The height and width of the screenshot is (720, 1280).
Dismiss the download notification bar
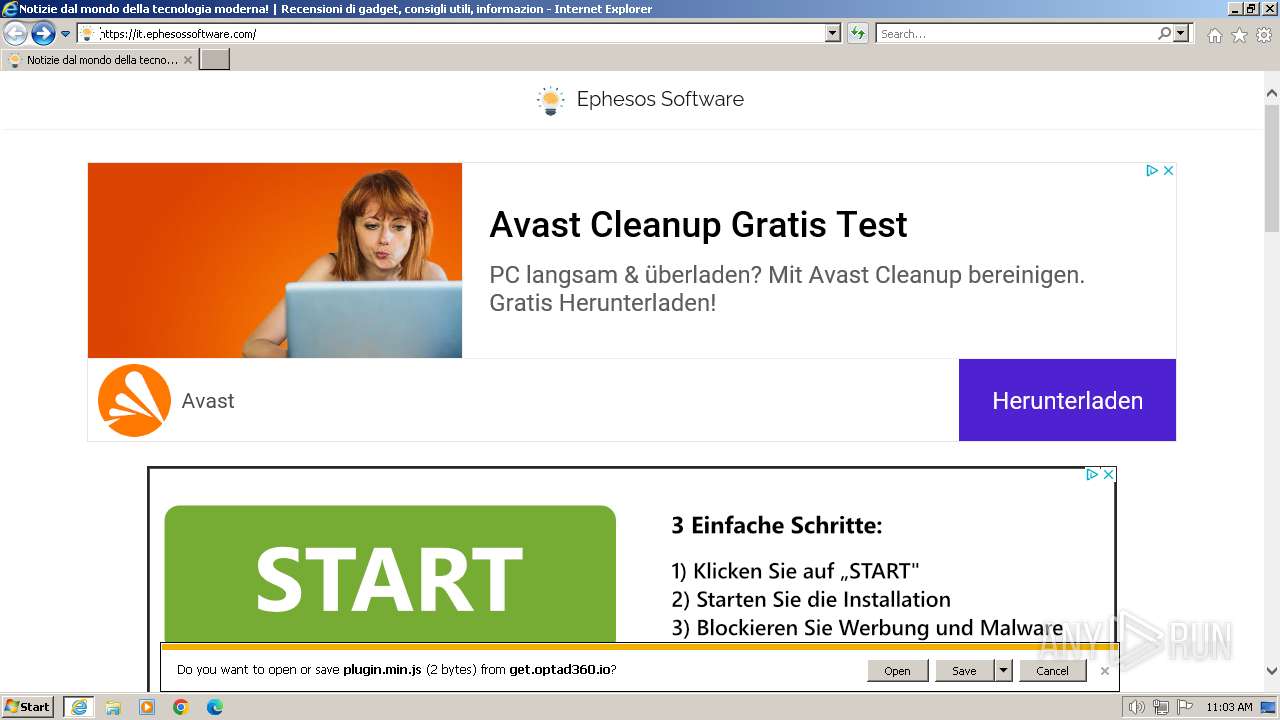(1104, 671)
